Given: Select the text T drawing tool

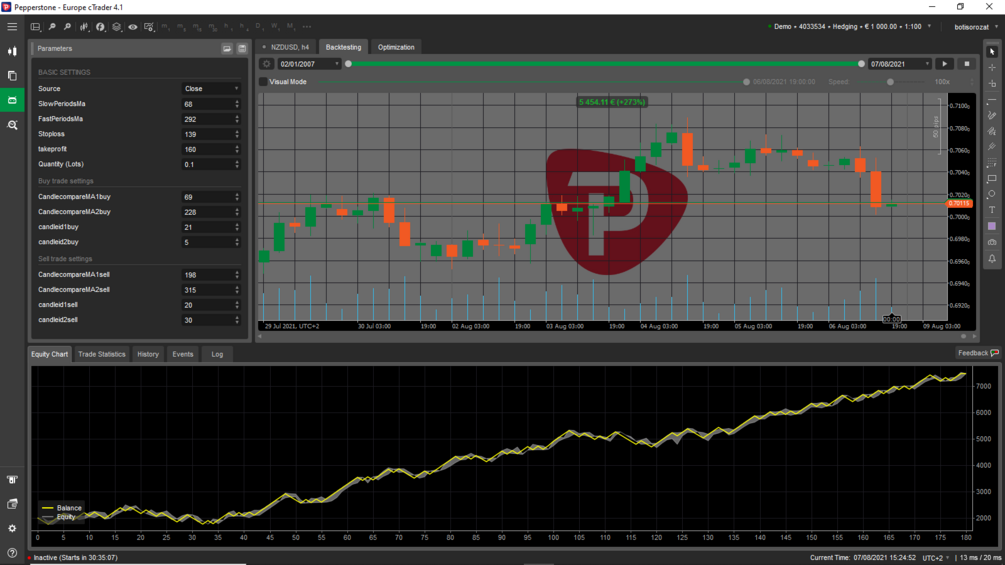Looking at the screenshot, I should pyautogui.click(x=992, y=210).
